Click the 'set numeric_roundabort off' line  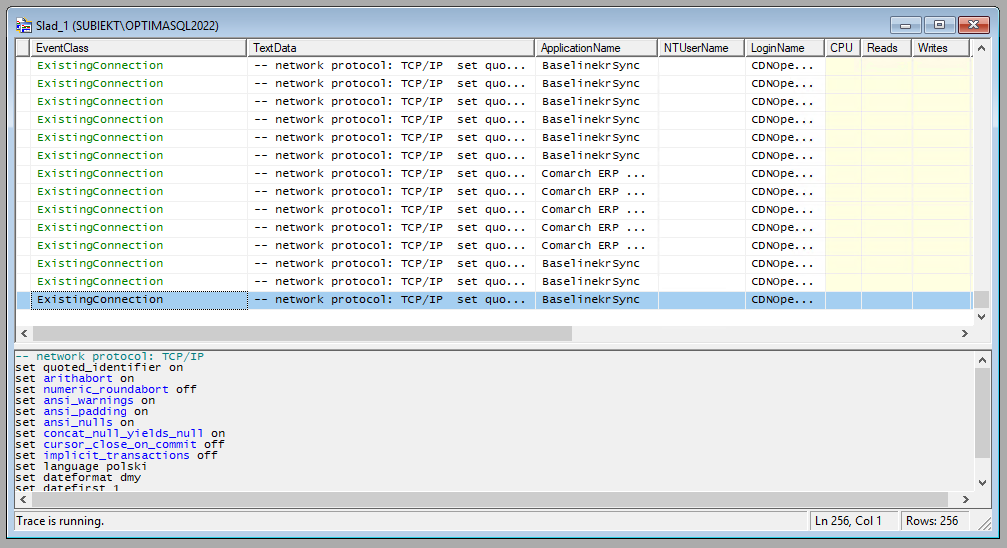tap(106, 389)
